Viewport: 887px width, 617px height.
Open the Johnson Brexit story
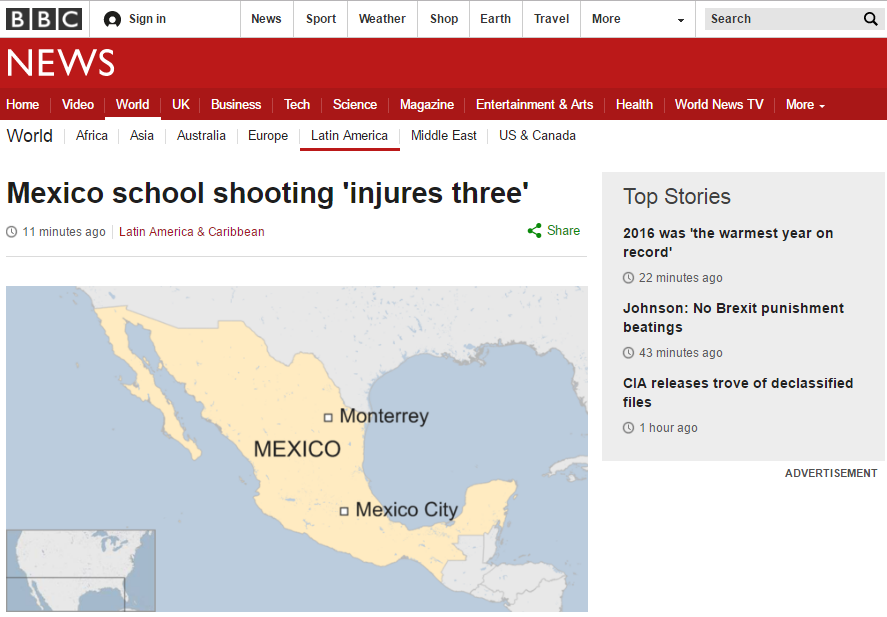(x=733, y=317)
